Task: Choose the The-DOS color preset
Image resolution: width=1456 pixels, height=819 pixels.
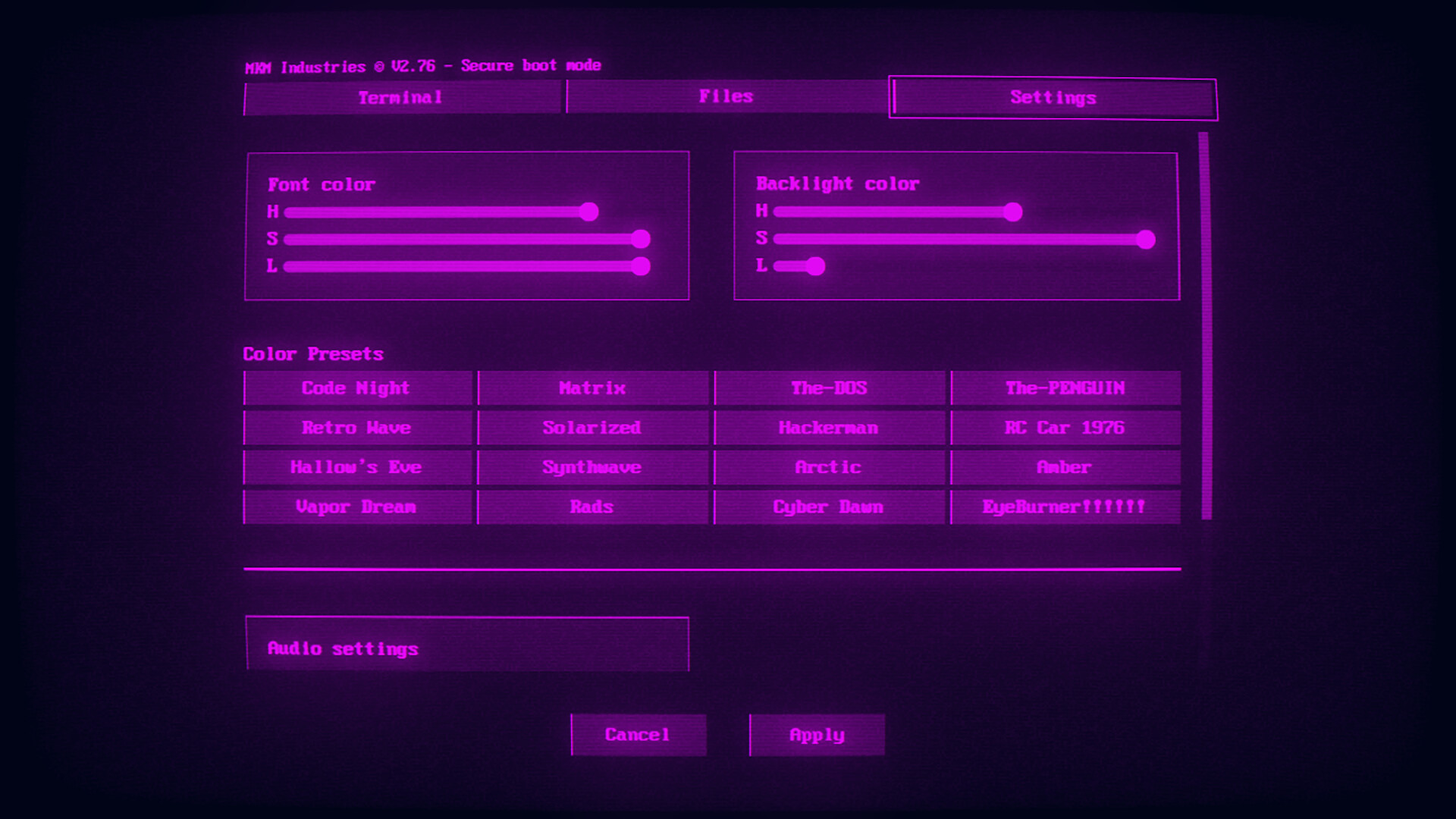Action: pyautogui.click(x=829, y=388)
